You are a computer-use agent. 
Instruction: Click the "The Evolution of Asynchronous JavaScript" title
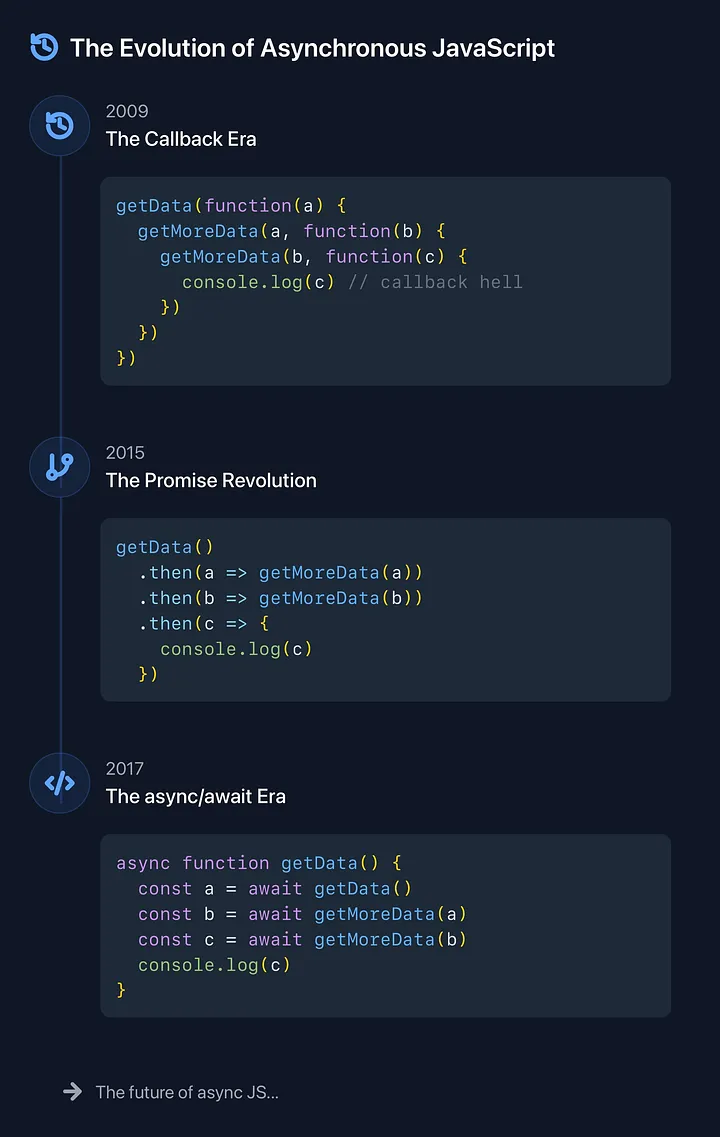[x=312, y=47]
